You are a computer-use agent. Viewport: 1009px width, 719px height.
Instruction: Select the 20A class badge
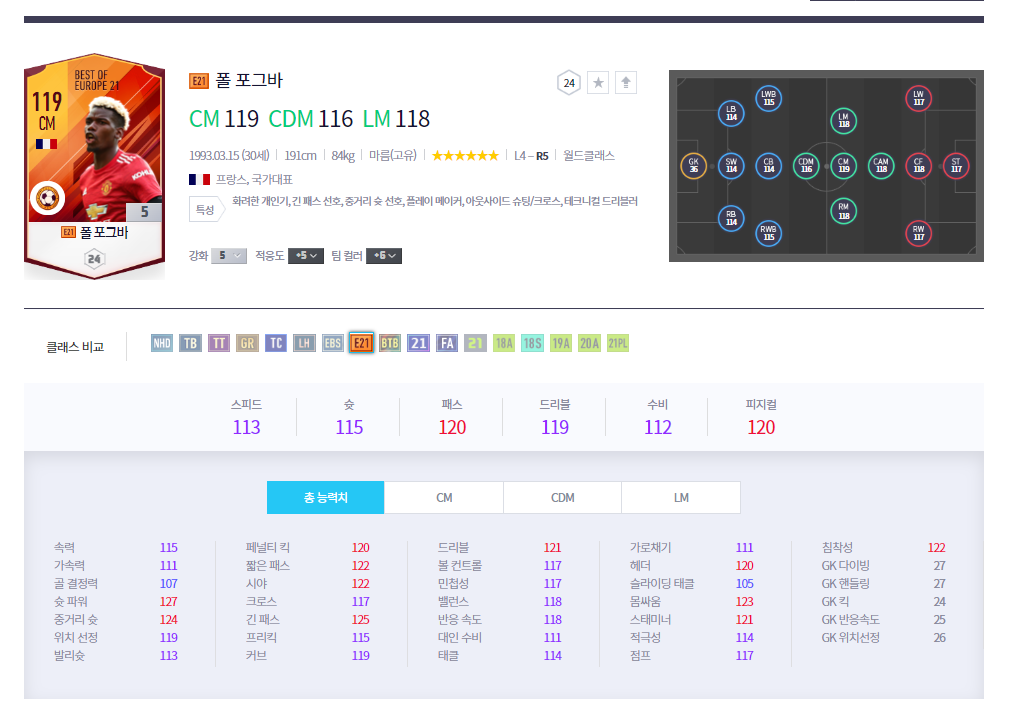point(589,343)
